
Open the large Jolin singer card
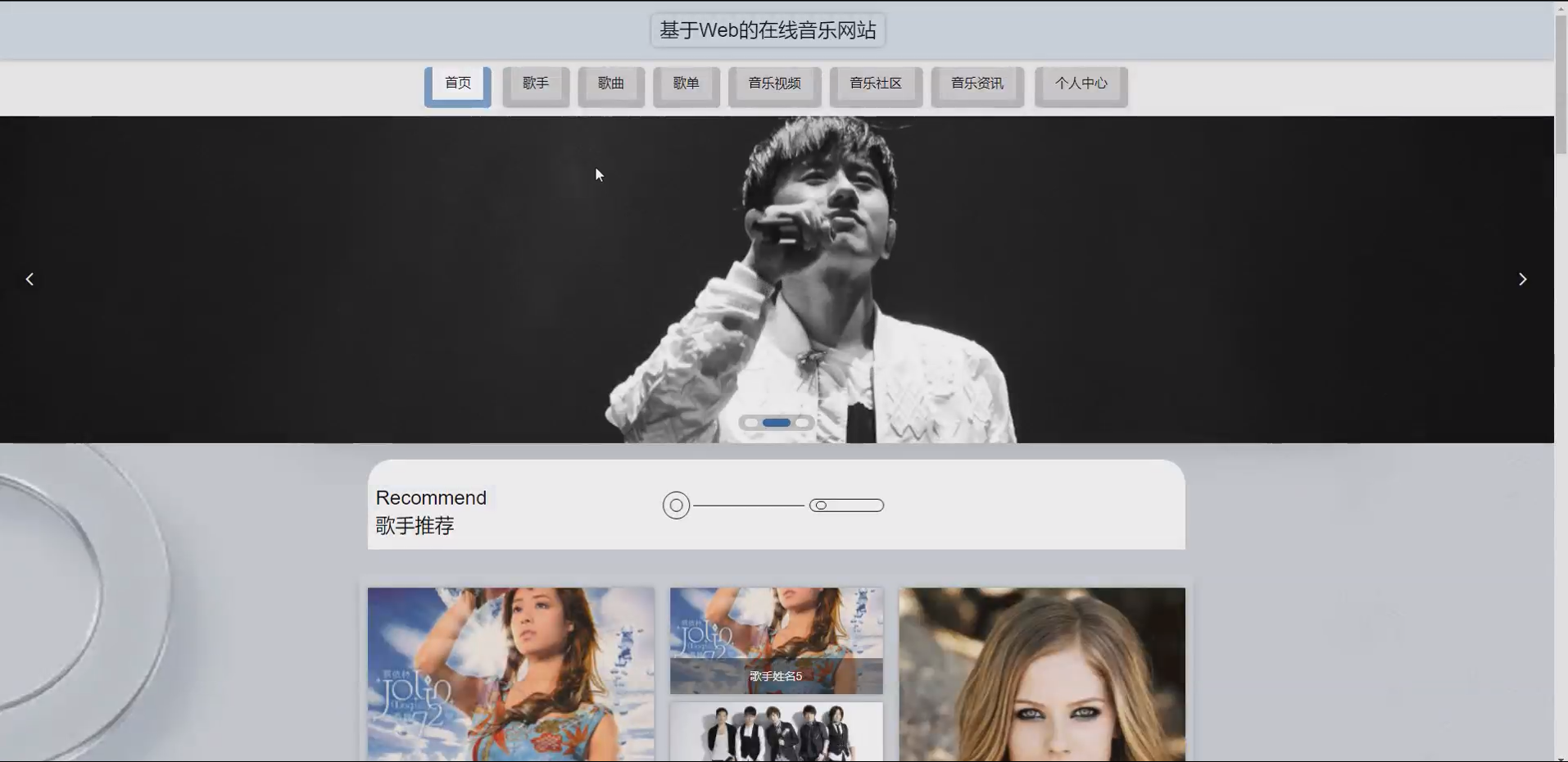(x=511, y=674)
